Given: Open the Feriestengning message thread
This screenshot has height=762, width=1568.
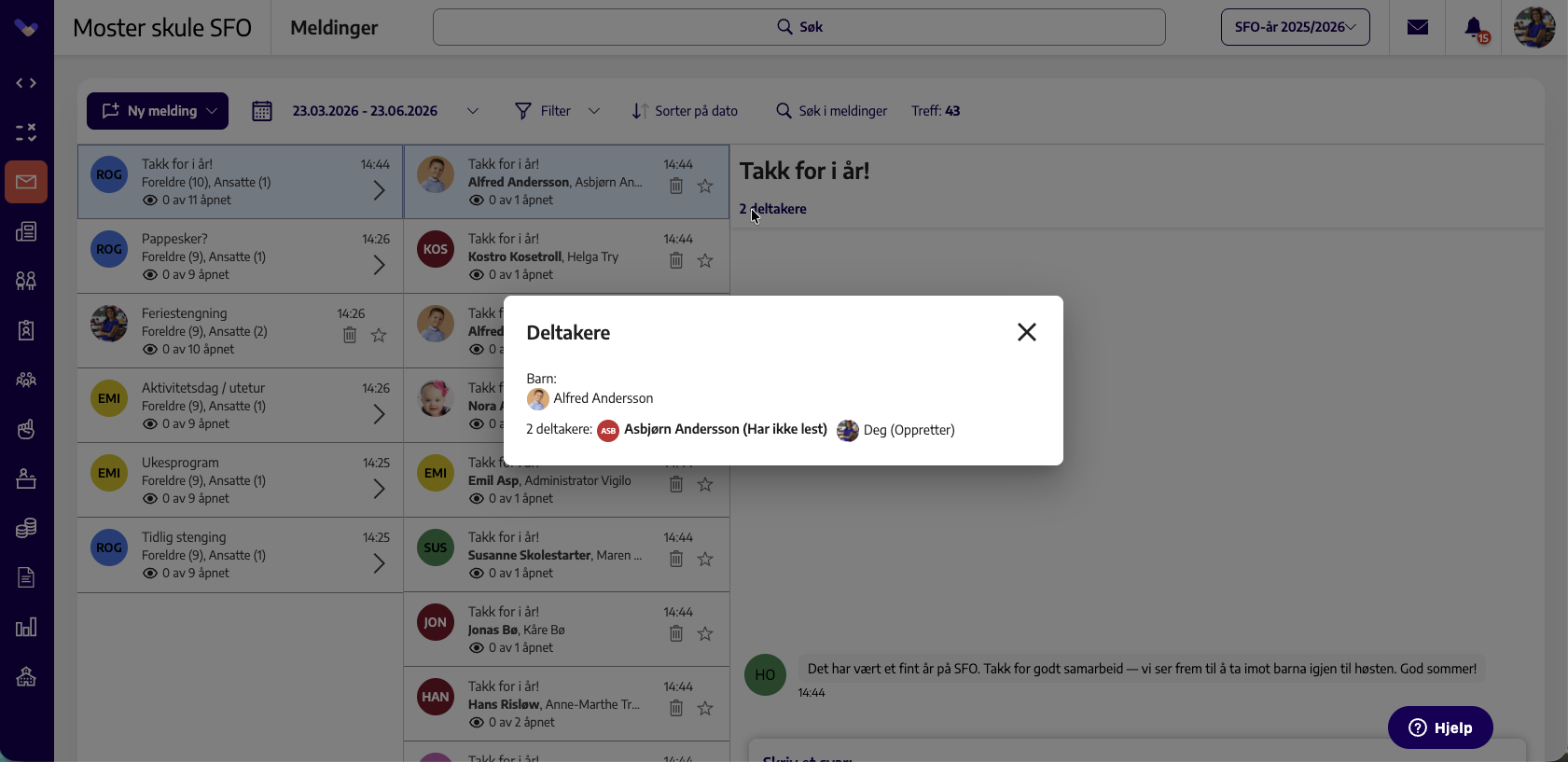Looking at the screenshot, I should pyautogui.click(x=241, y=331).
